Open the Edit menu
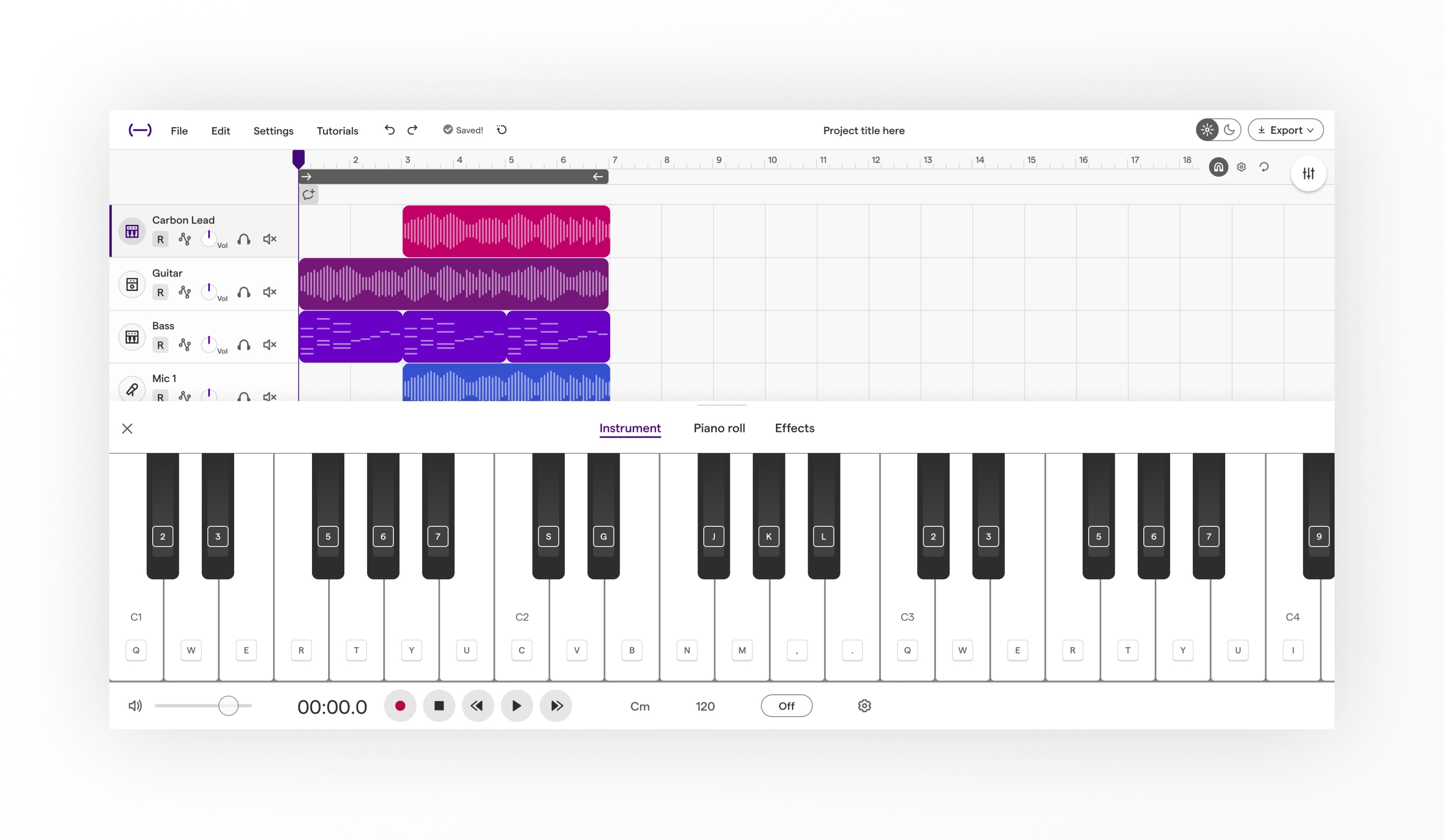 pyautogui.click(x=221, y=131)
